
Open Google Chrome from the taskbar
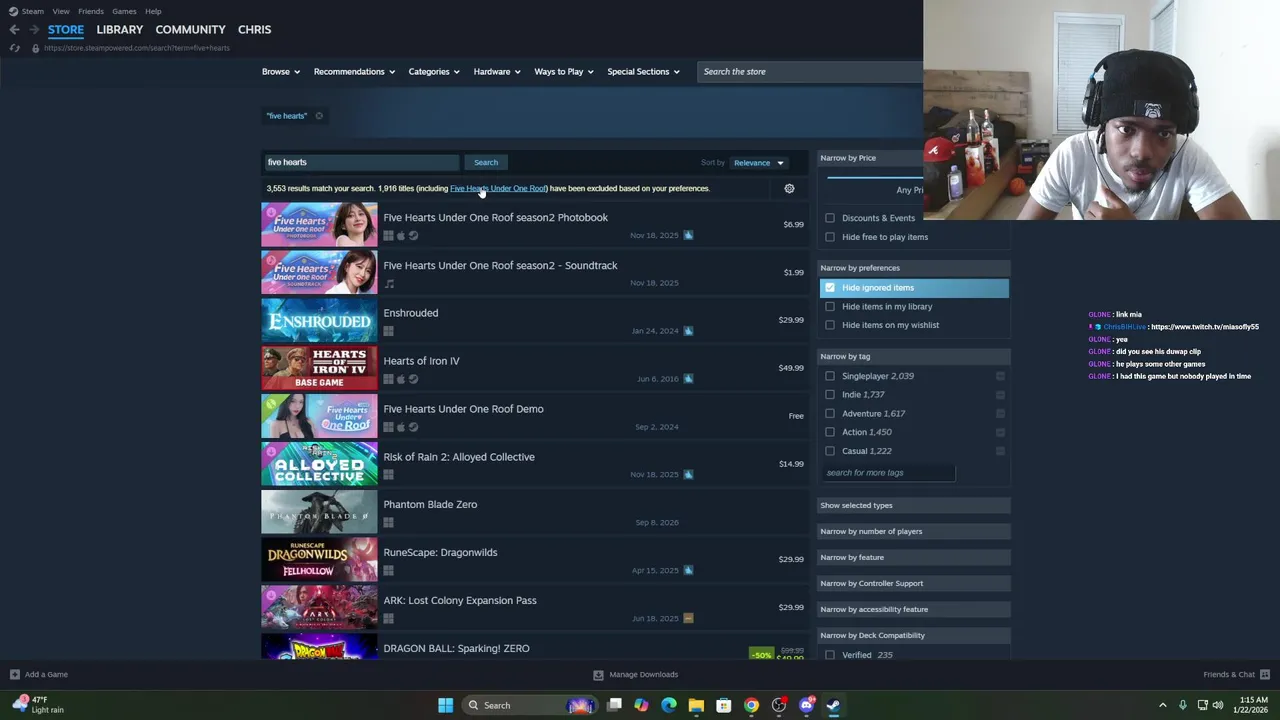(x=751, y=705)
